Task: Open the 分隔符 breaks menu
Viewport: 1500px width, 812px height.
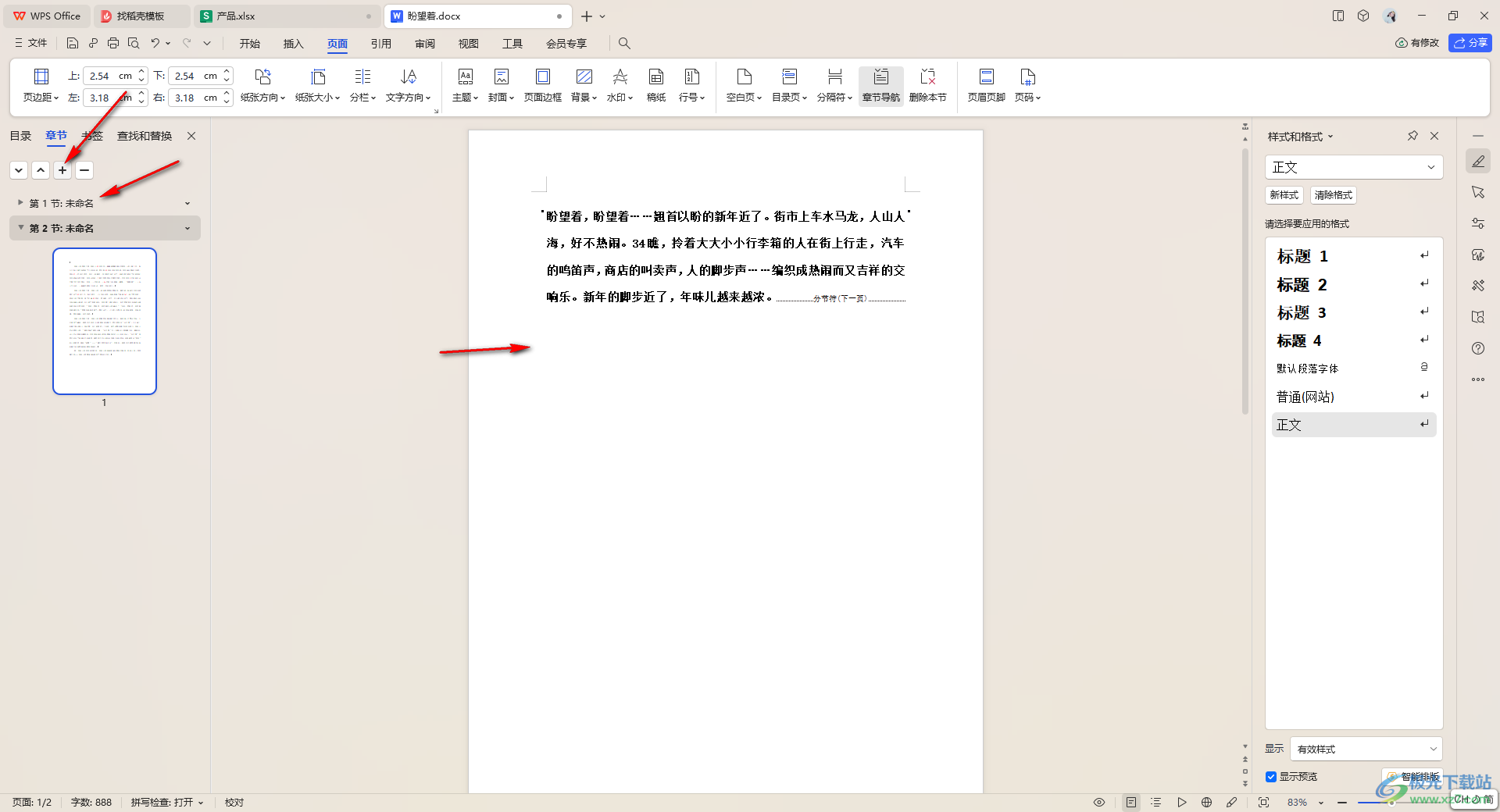Action: (834, 85)
